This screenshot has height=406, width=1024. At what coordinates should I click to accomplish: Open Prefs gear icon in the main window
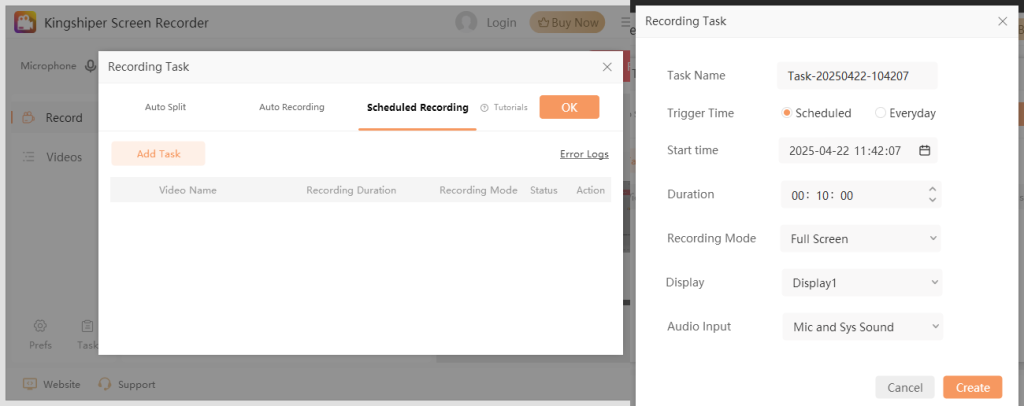[40, 326]
